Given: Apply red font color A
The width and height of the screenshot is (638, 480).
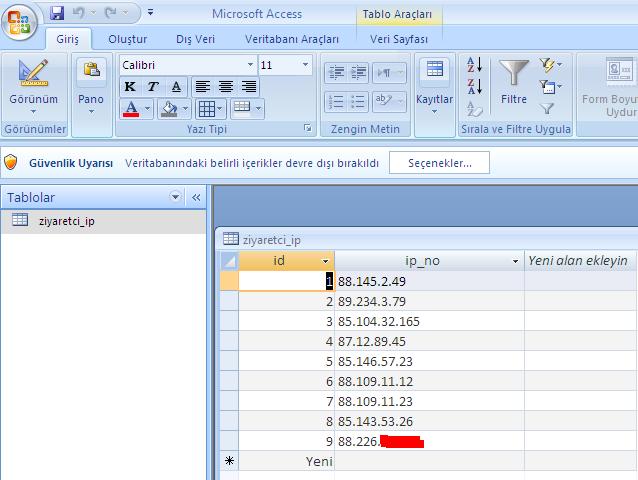Looking at the screenshot, I should point(131,109).
